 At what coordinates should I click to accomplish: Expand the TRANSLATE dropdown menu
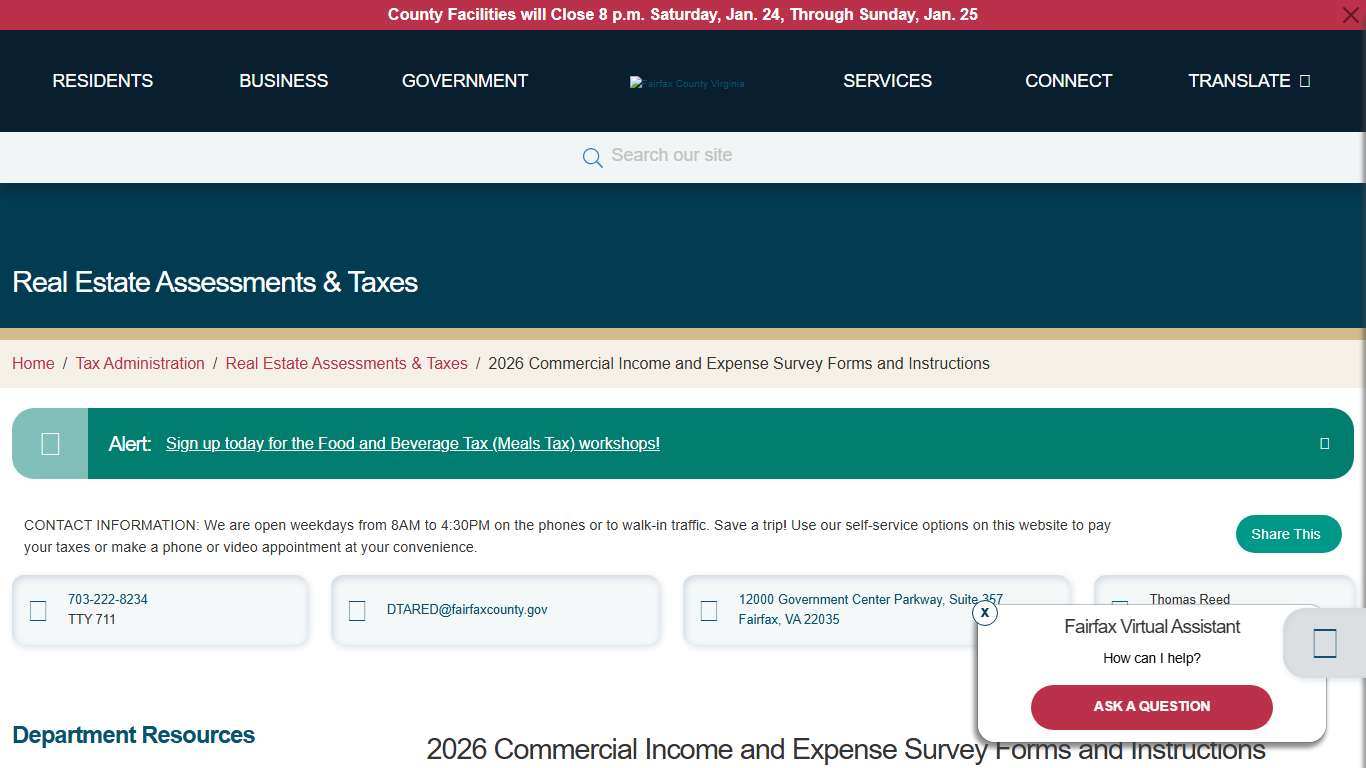tap(1248, 81)
